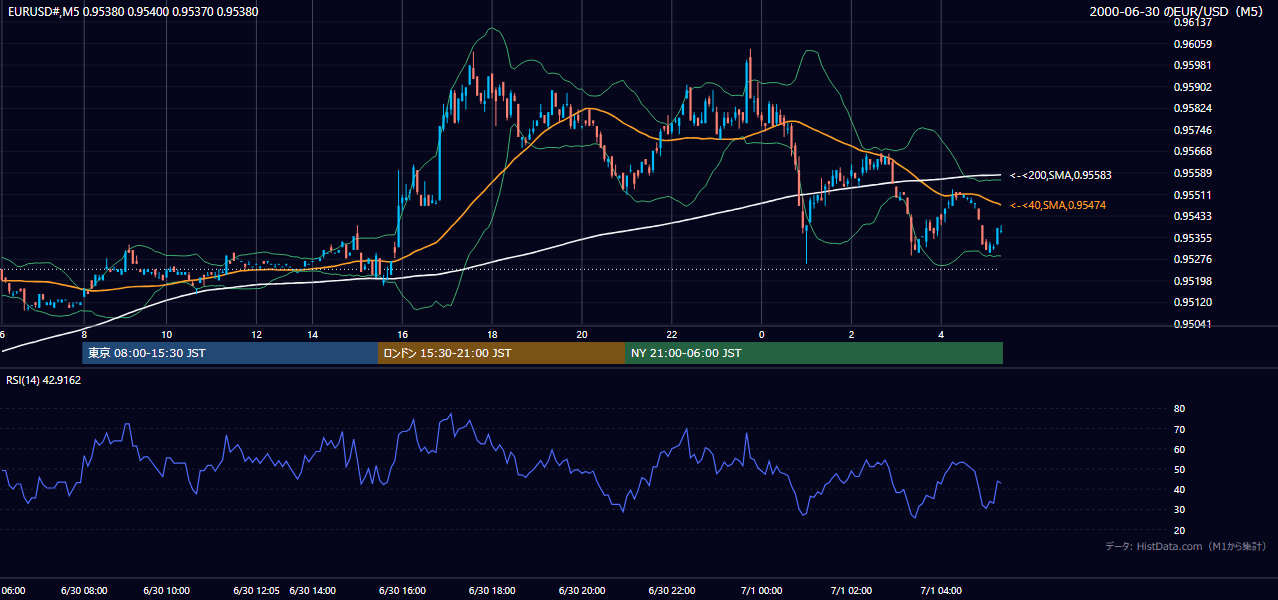Click price axis value 0.96137
This screenshot has height=600, width=1278.
[1192, 22]
